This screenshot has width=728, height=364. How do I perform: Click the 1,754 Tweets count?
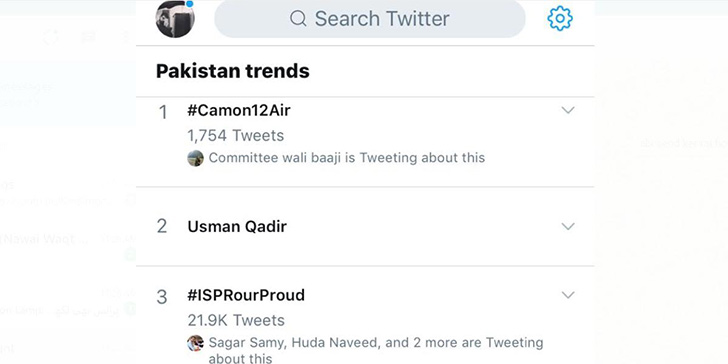[235, 136]
